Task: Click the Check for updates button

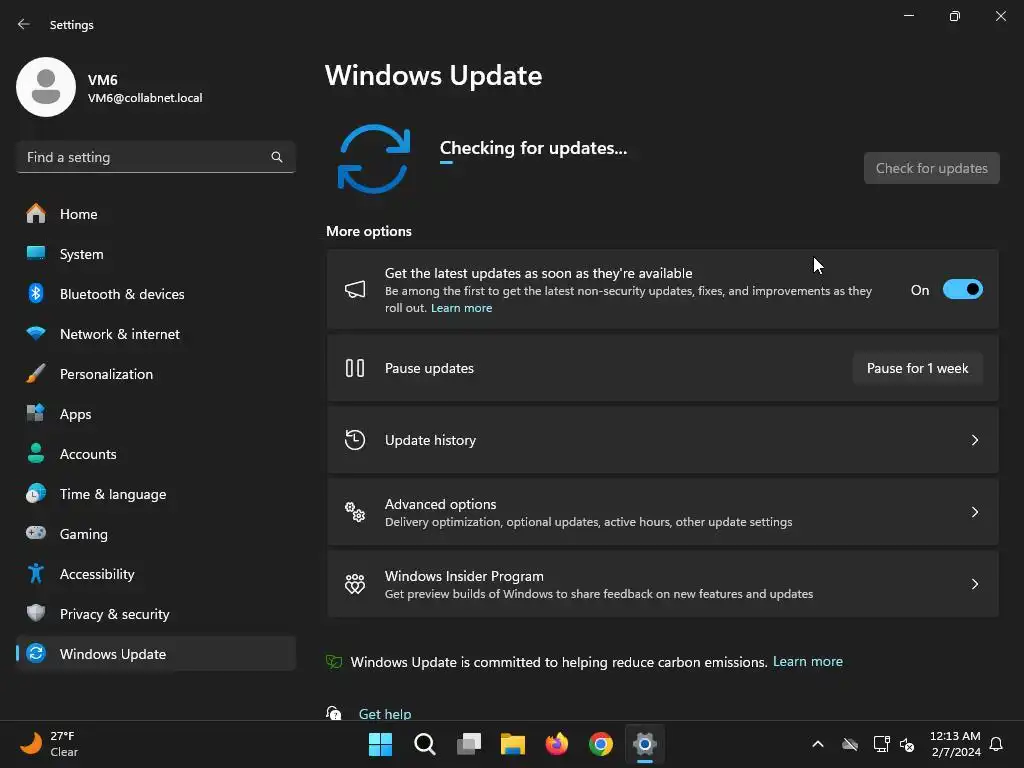Action: [x=931, y=168]
